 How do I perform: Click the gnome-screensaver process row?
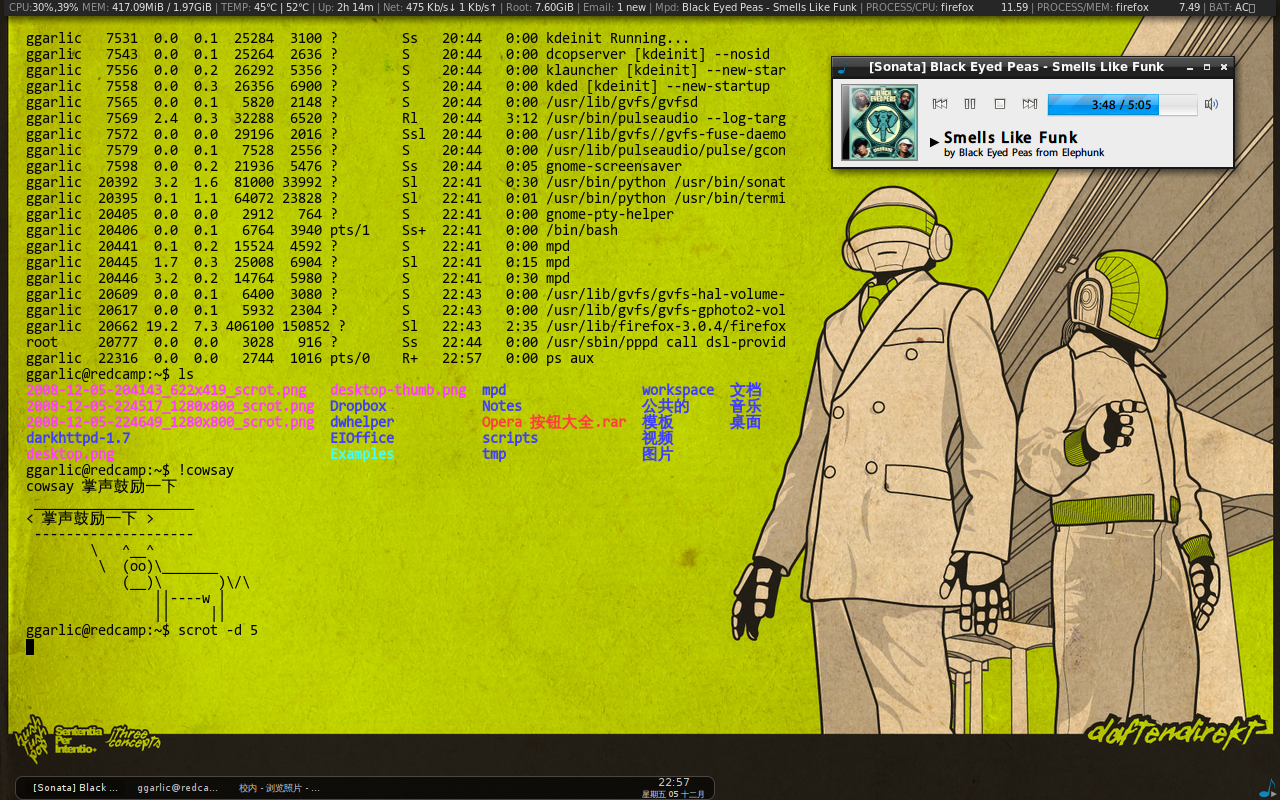pos(354,166)
